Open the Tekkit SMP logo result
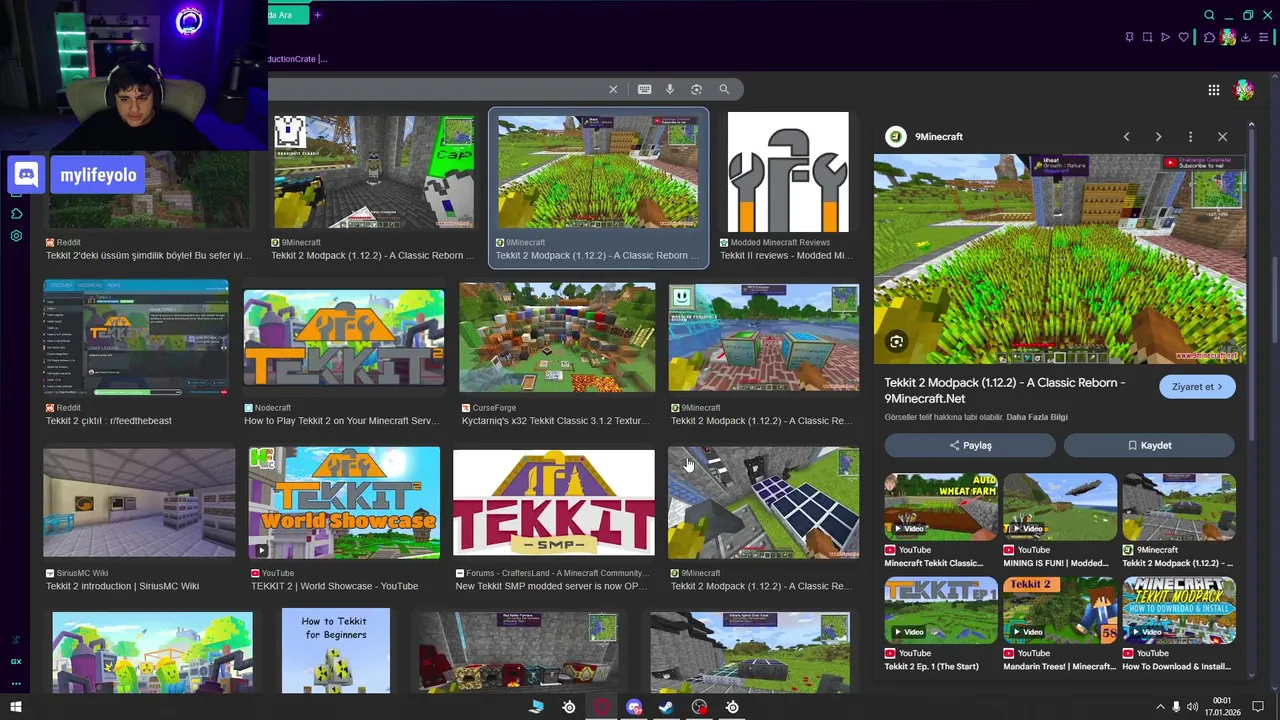Image resolution: width=1280 pixels, height=720 pixels. [x=554, y=502]
